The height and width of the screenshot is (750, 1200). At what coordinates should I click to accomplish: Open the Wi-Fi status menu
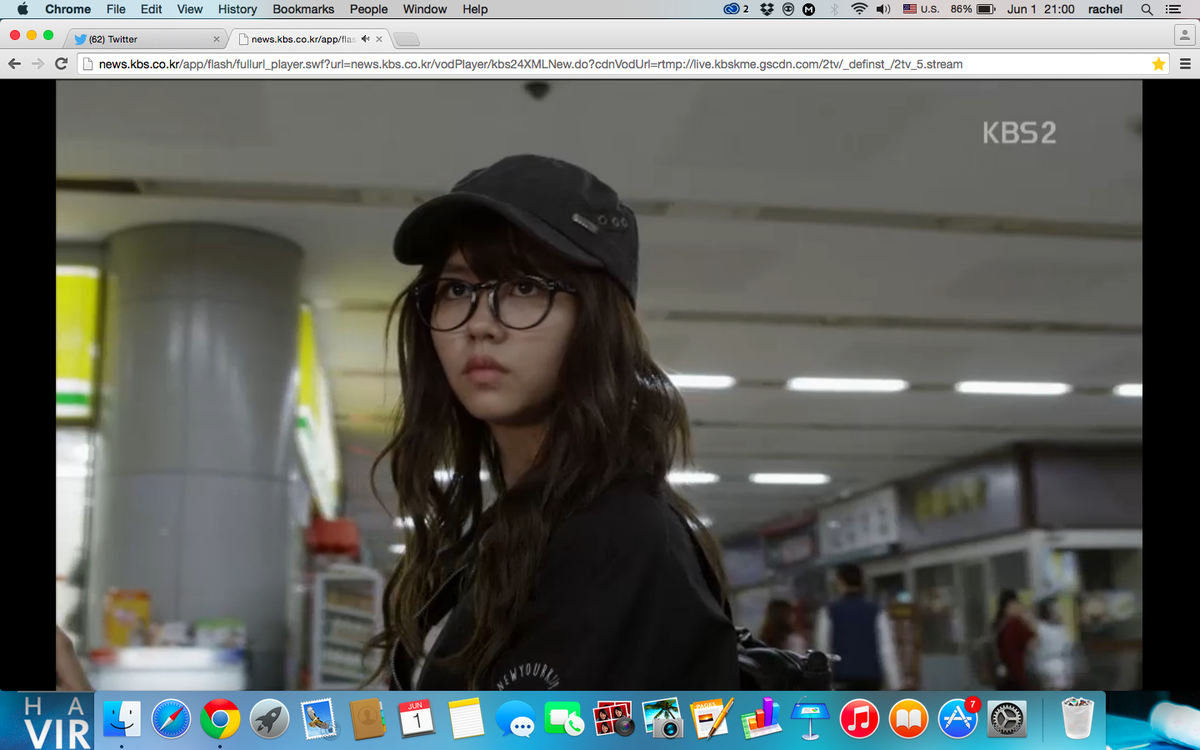(x=859, y=9)
